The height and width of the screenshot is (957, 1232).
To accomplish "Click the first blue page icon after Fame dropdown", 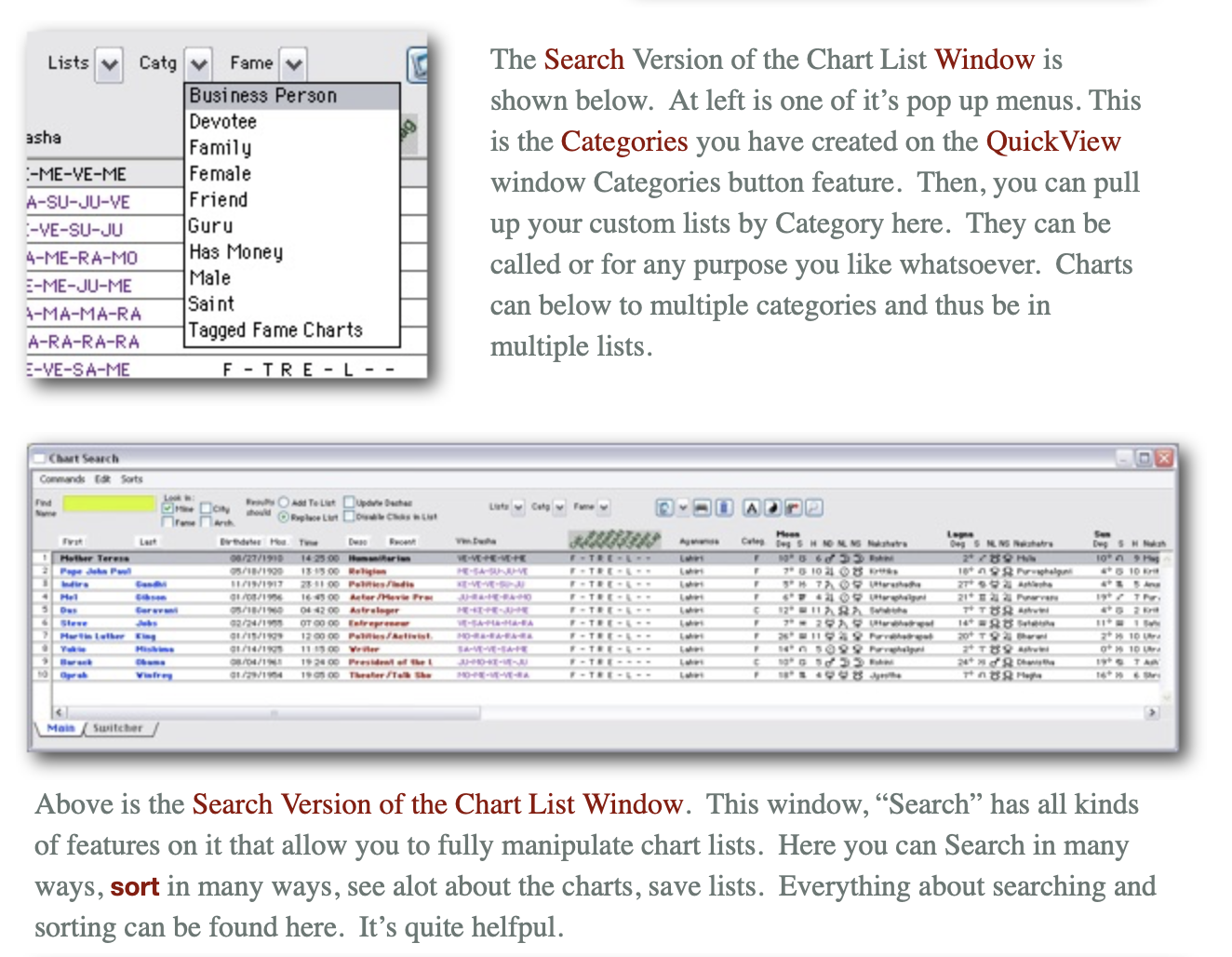I will 664,507.
